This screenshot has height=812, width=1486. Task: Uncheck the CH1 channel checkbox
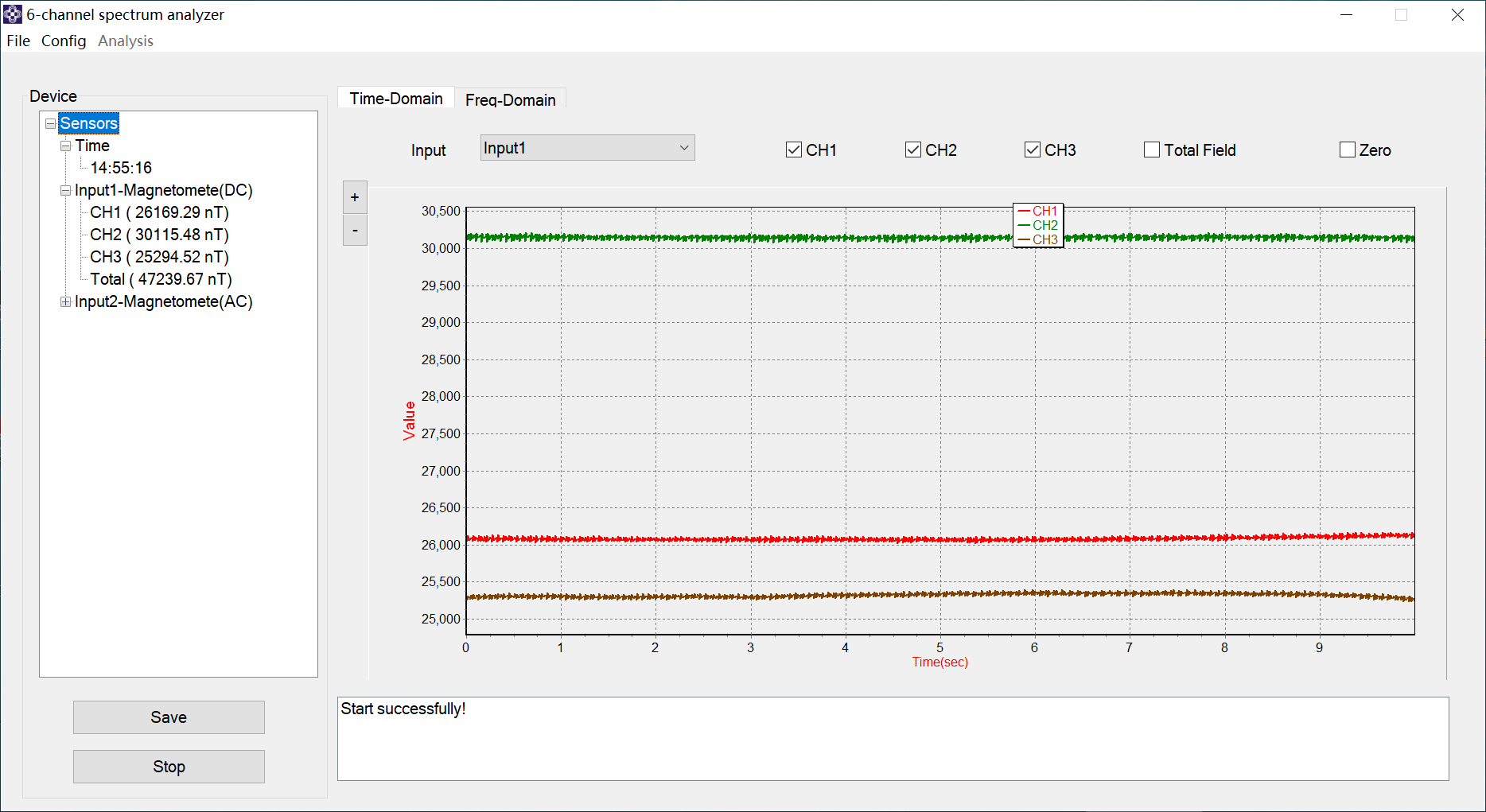(x=794, y=150)
